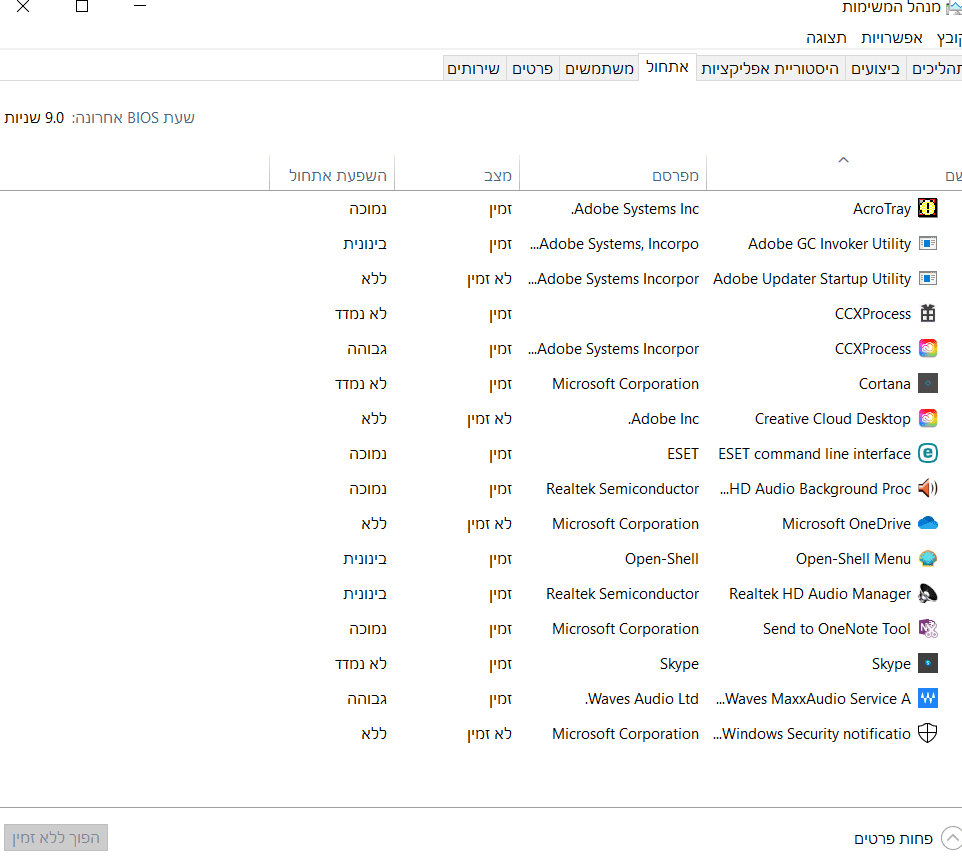The image size is (962, 857).
Task: Click the status cell of Windows Security notification
Action: (489, 734)
